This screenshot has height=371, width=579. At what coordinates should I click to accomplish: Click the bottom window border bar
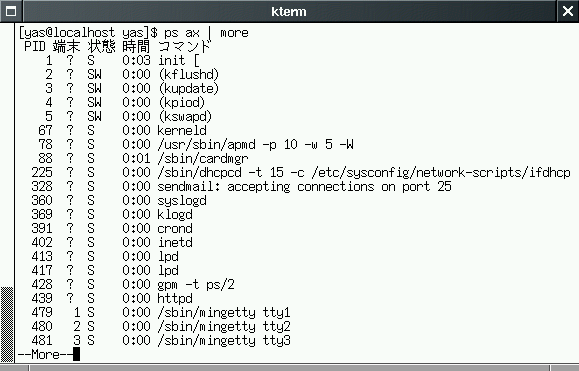point(290,368)
